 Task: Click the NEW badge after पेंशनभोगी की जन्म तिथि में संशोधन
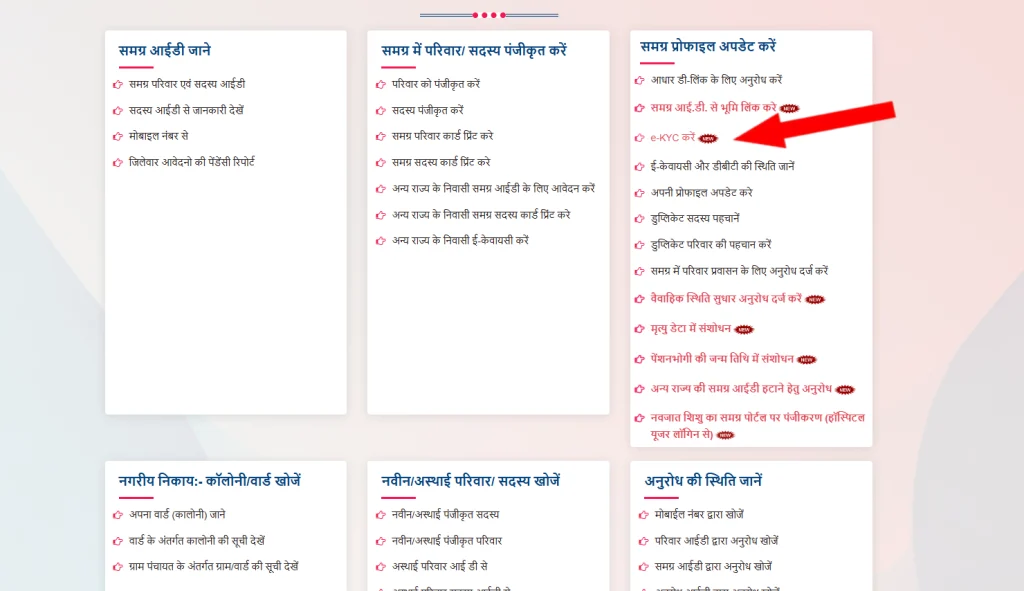(x=807, y=358)
